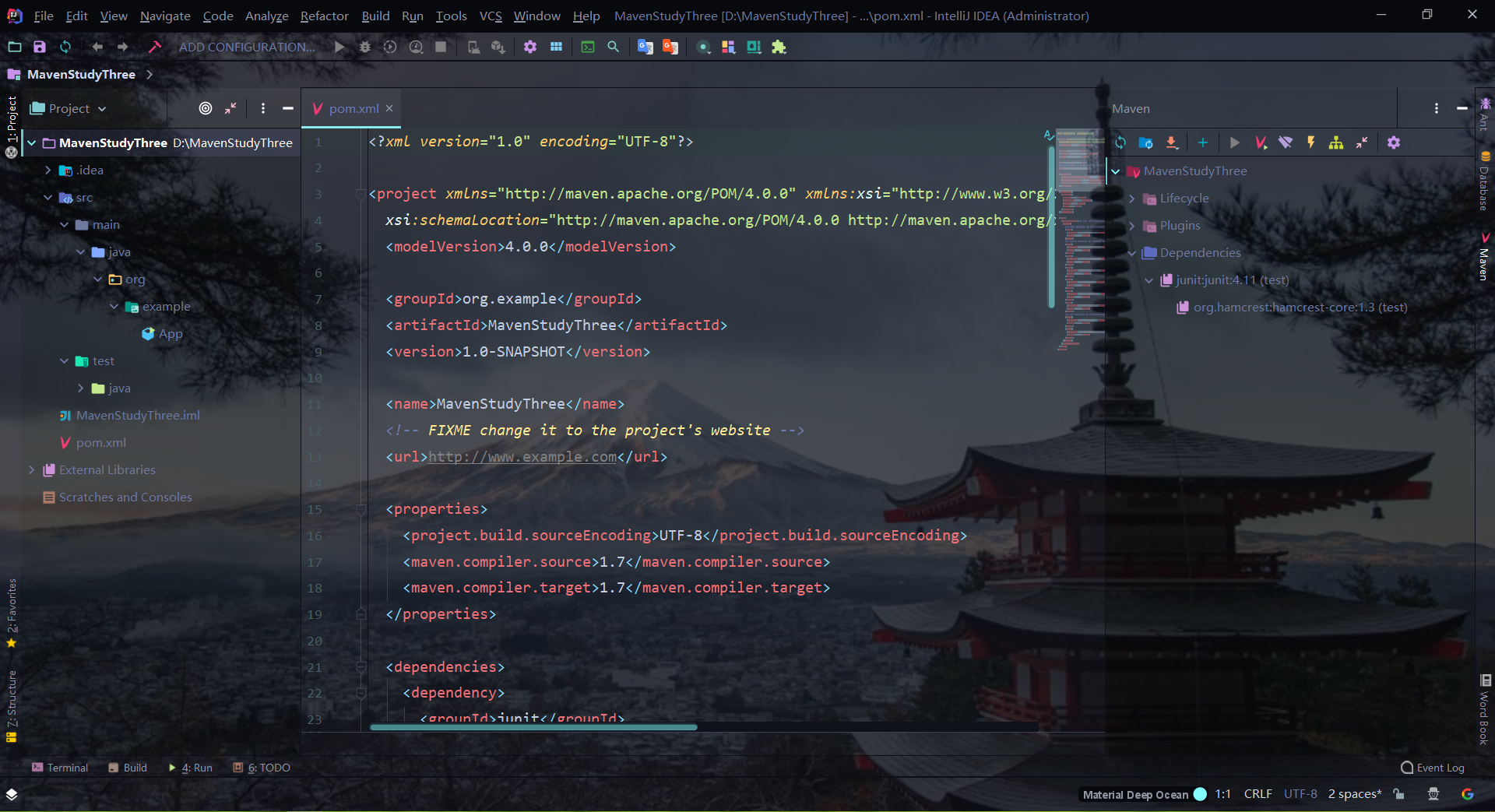This screenshot has height=812, width=1495.
Task: Toggle the Maven tool window stripe button
Action: coord(1484,257)
